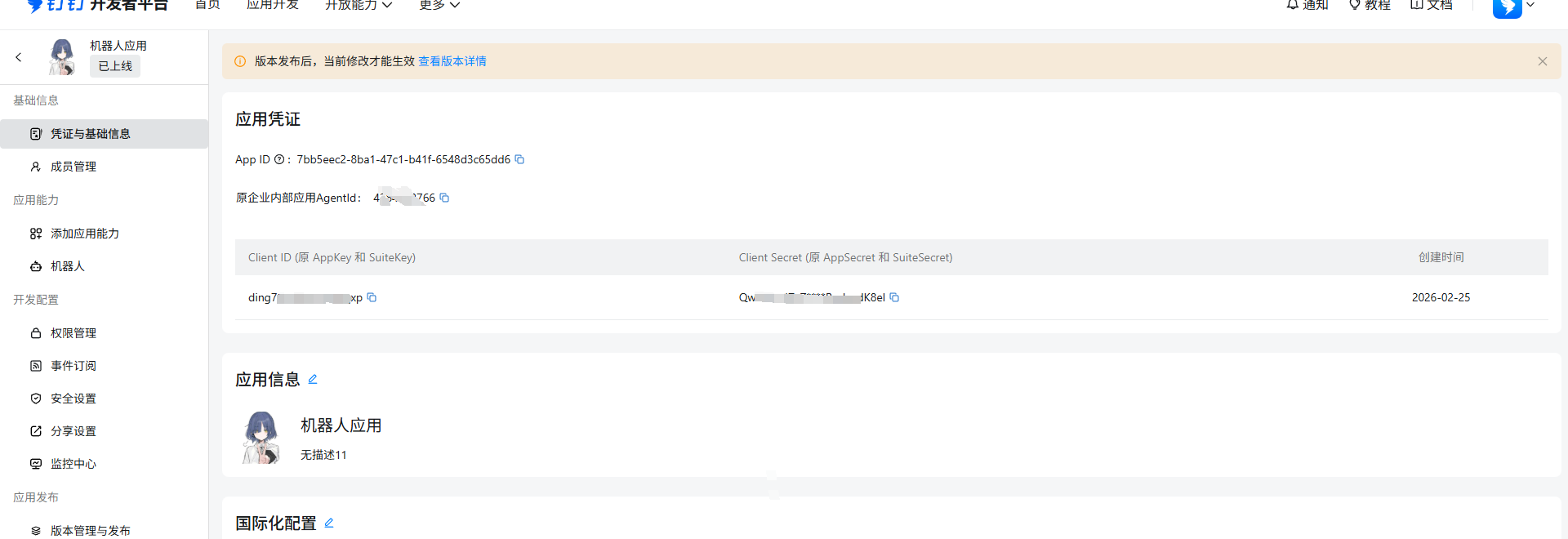The height and width of the screenshot is (539, 1568).
Task: Open the account avatar dropdown
Action: tap(1513, 7)
